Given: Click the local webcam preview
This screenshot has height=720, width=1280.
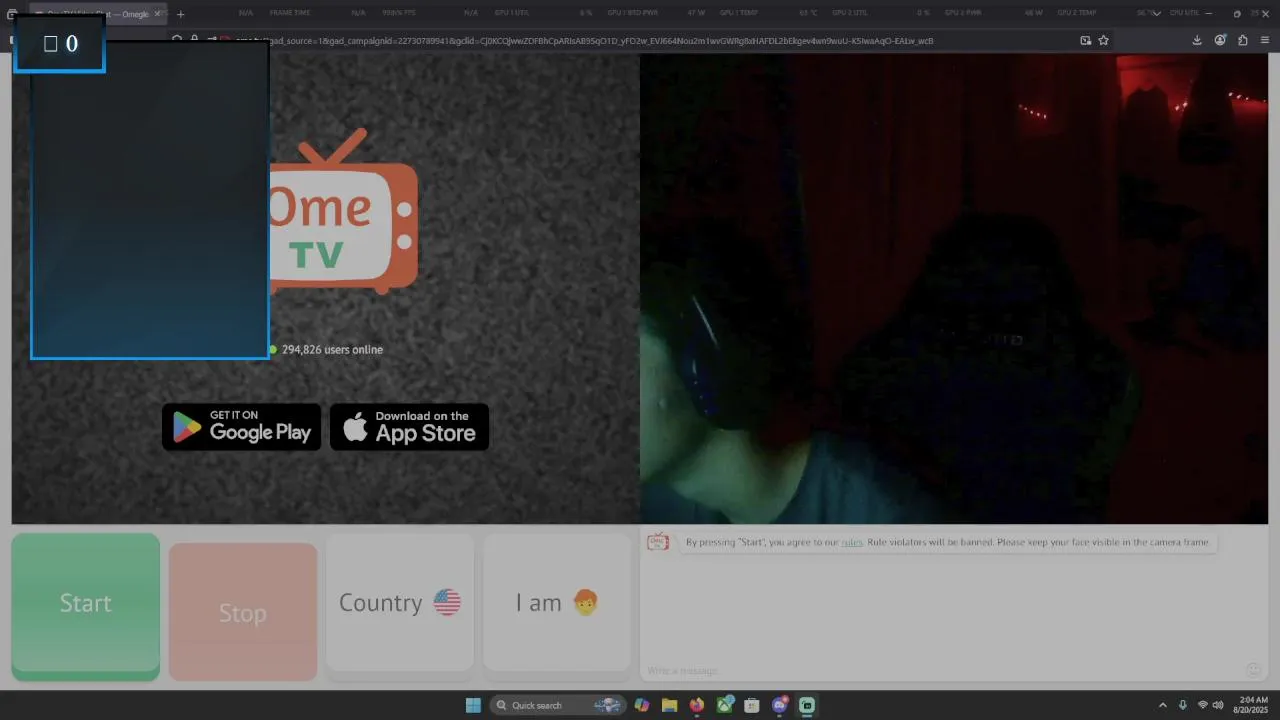Looking at the screenshot, I should (954, 288).
